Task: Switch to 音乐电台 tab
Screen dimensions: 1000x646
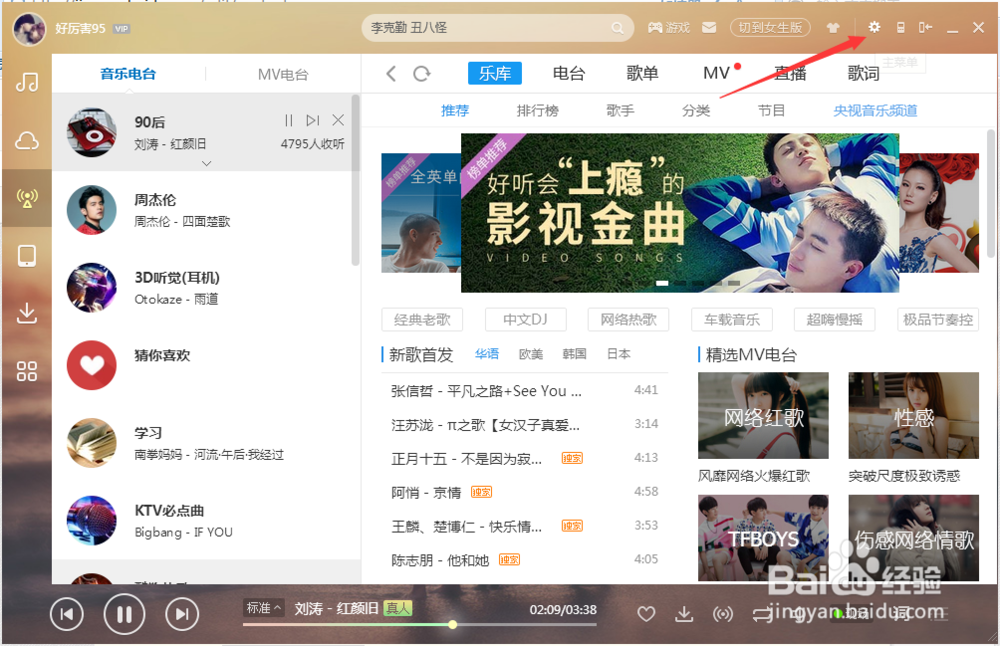Action: point(128,74)
